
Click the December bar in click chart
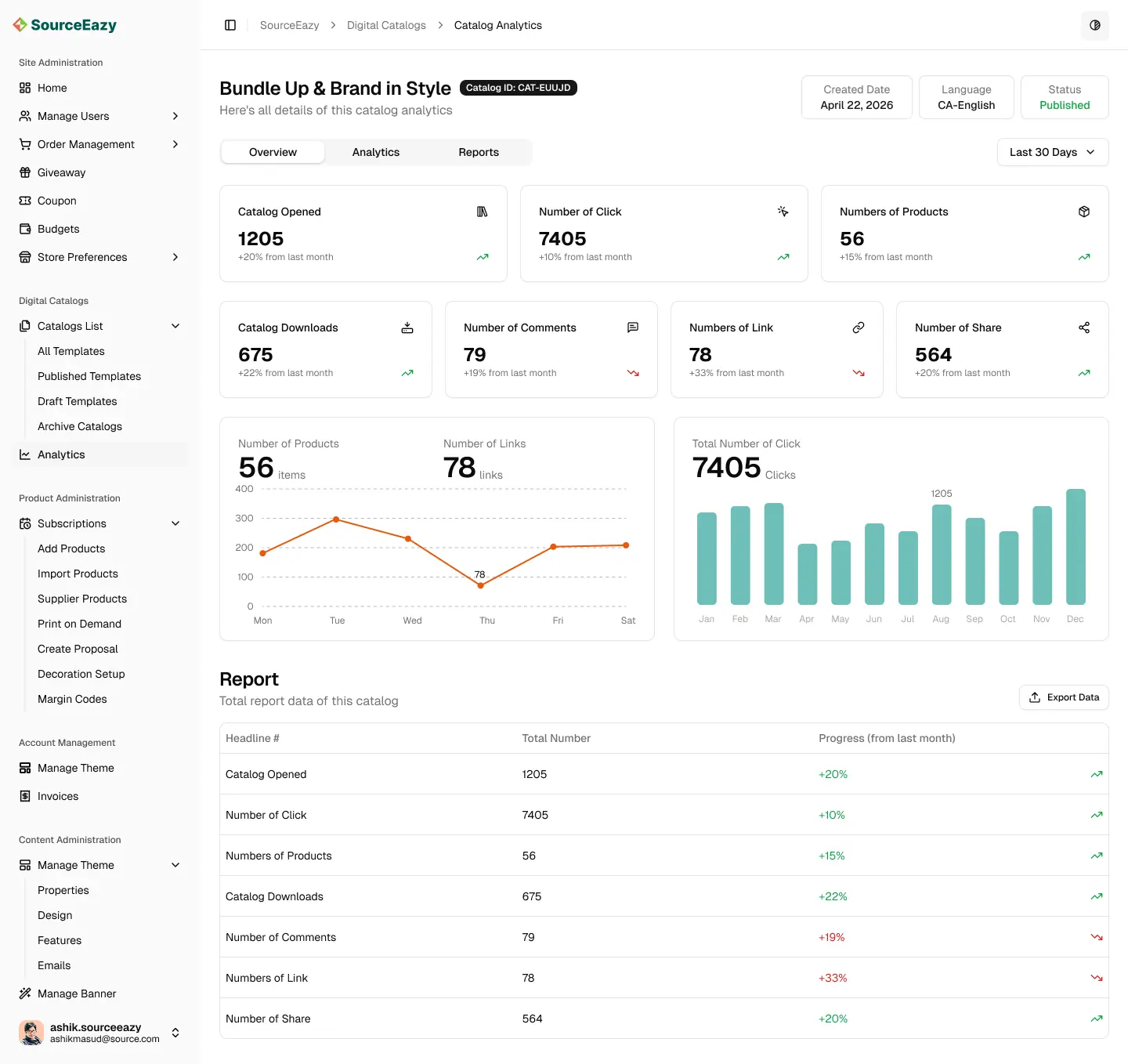click(x=1076, y=547)
